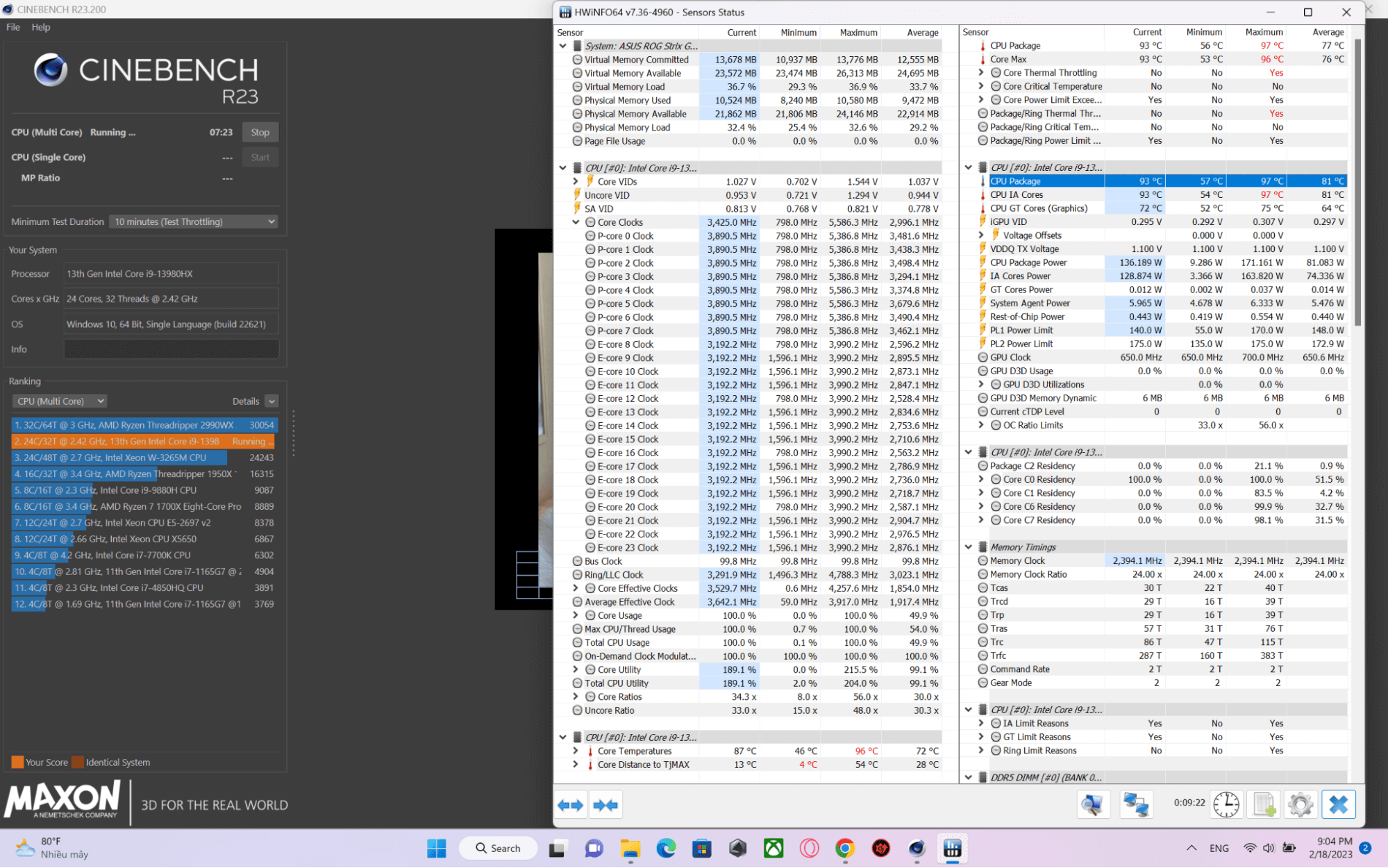The image size is (1388, 868).
Task: Select Core i7-7700K ranking entry
Action: pos(144,556)
